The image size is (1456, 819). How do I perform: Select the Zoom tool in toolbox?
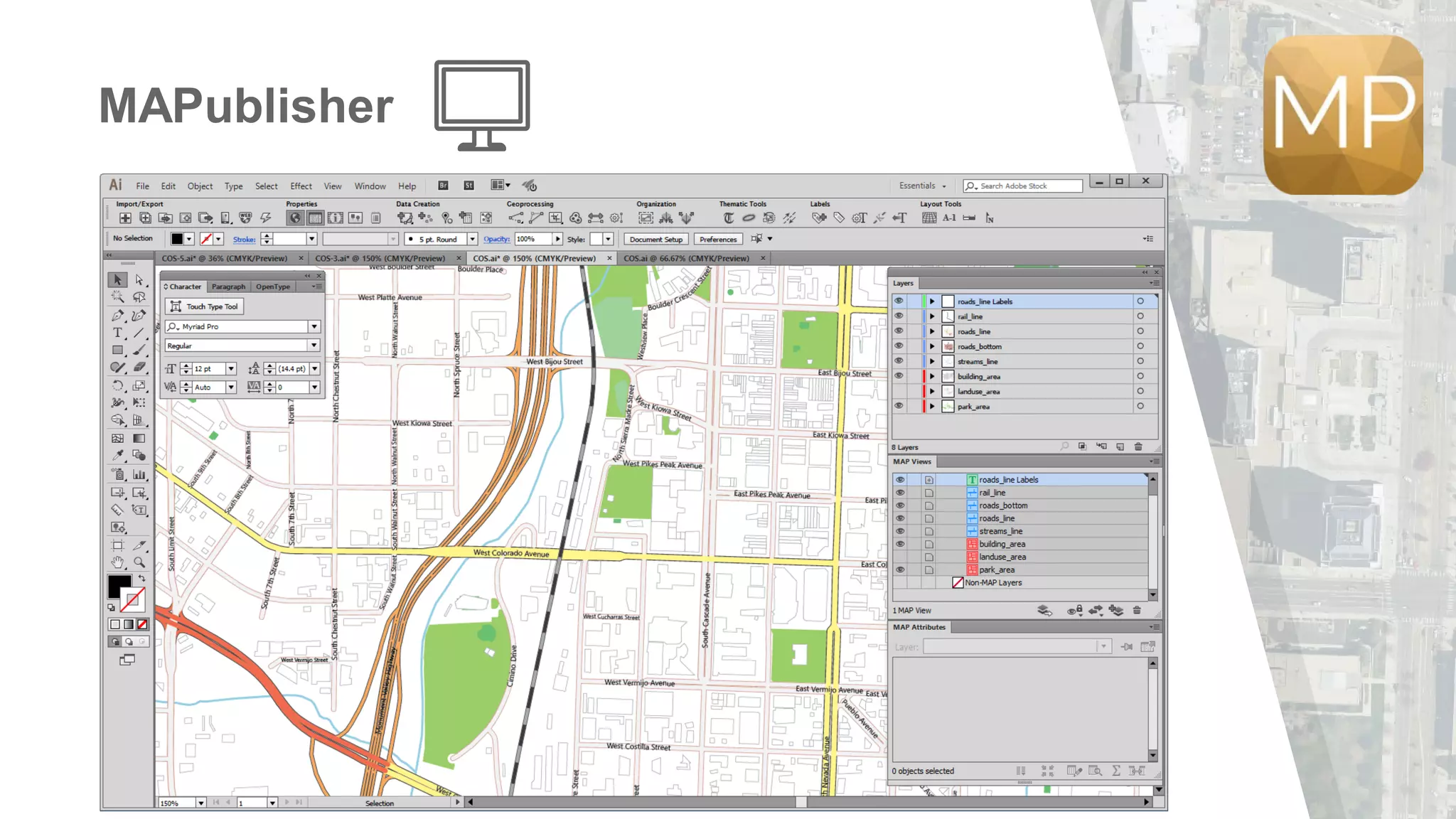139,562
